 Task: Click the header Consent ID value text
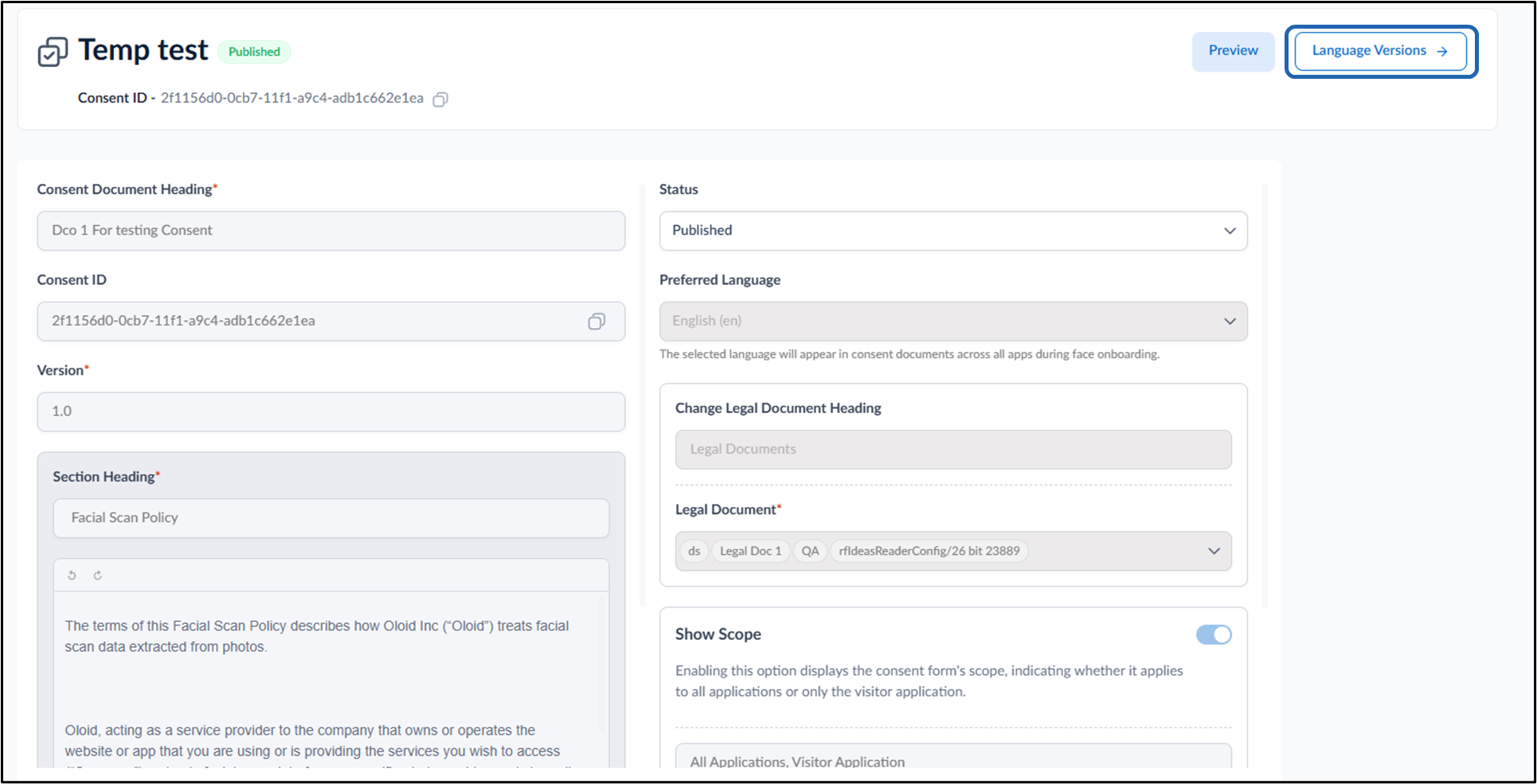[x=292, y=98]
